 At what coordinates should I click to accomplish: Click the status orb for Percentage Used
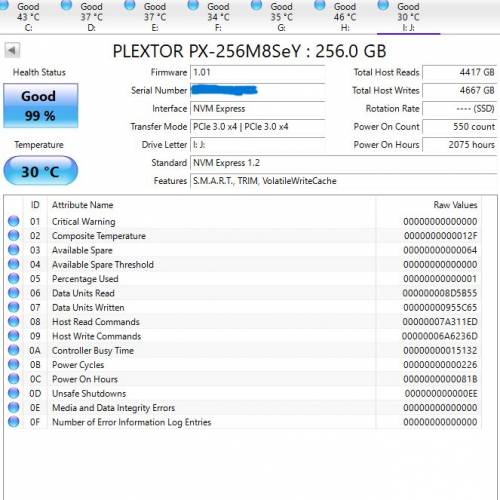14,278
